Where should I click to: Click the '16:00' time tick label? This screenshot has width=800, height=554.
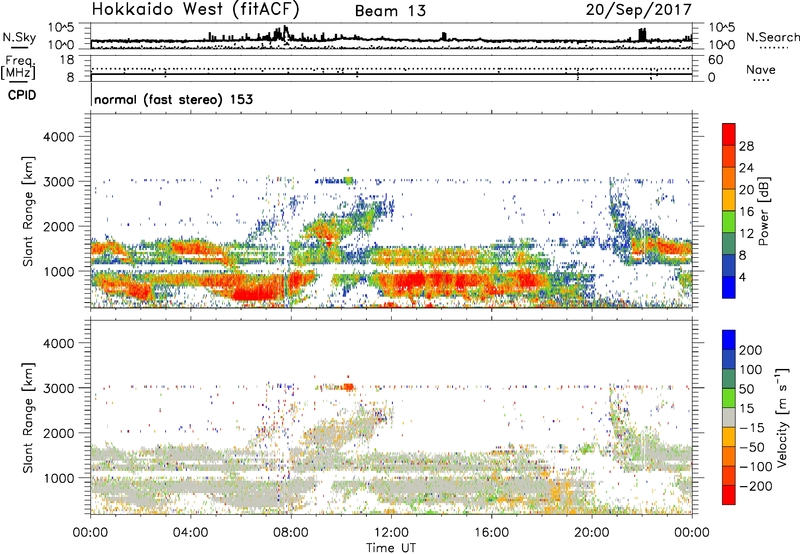[x=491, y=533]
